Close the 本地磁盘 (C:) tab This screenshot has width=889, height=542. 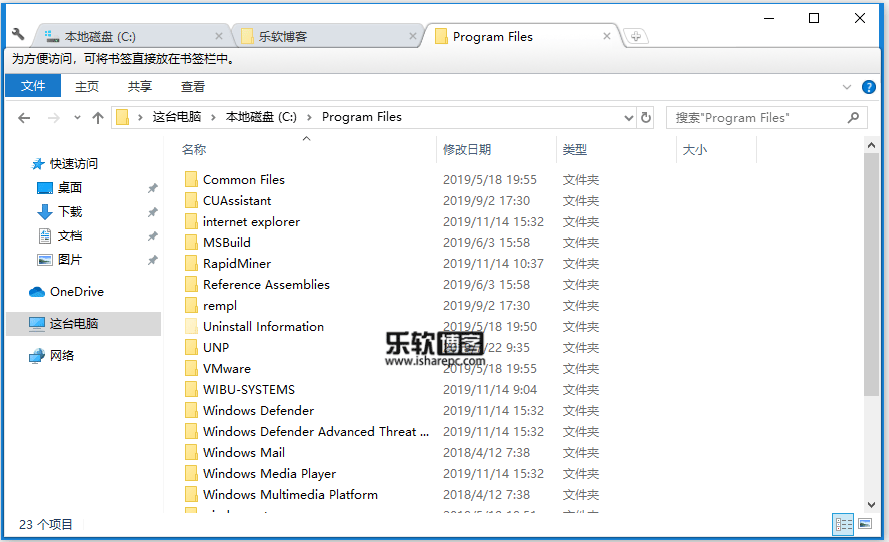[219, 36]
